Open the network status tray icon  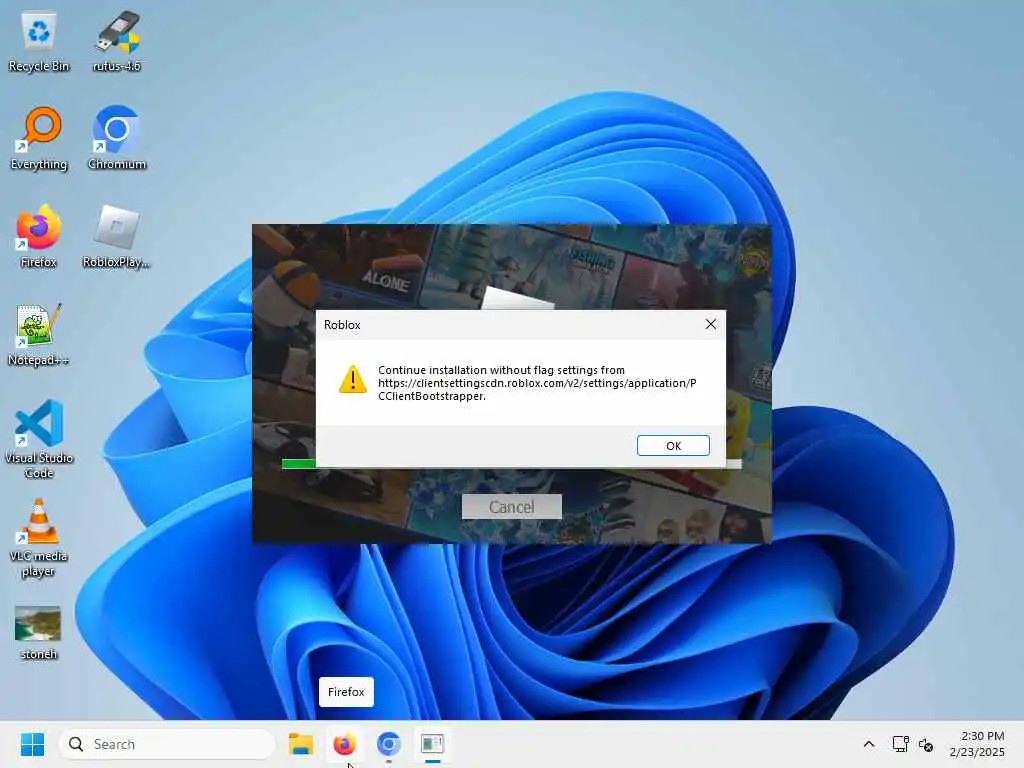pyautogui.click(x=901, y=744)
